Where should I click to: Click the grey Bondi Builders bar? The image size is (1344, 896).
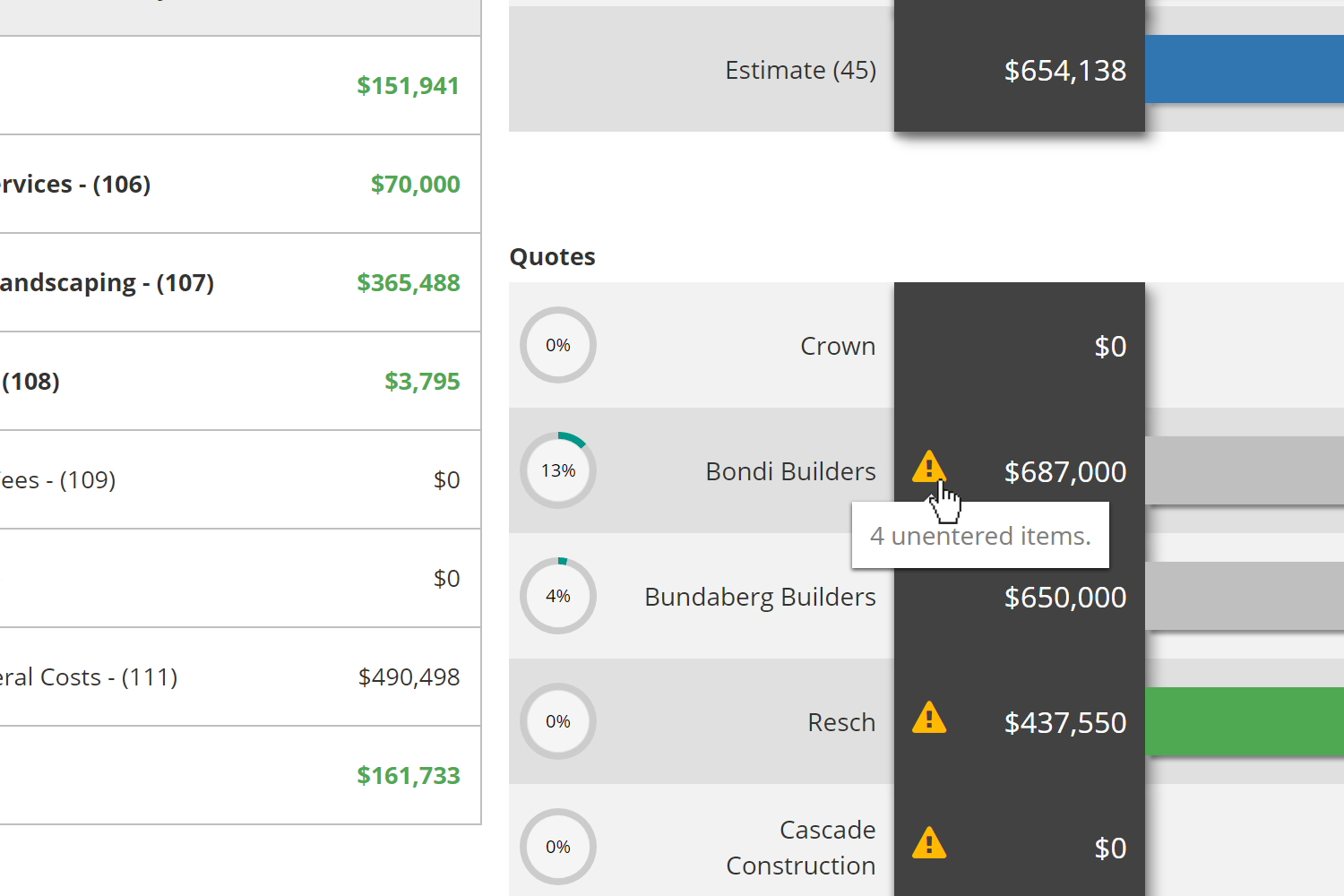tap(1245, 470)
